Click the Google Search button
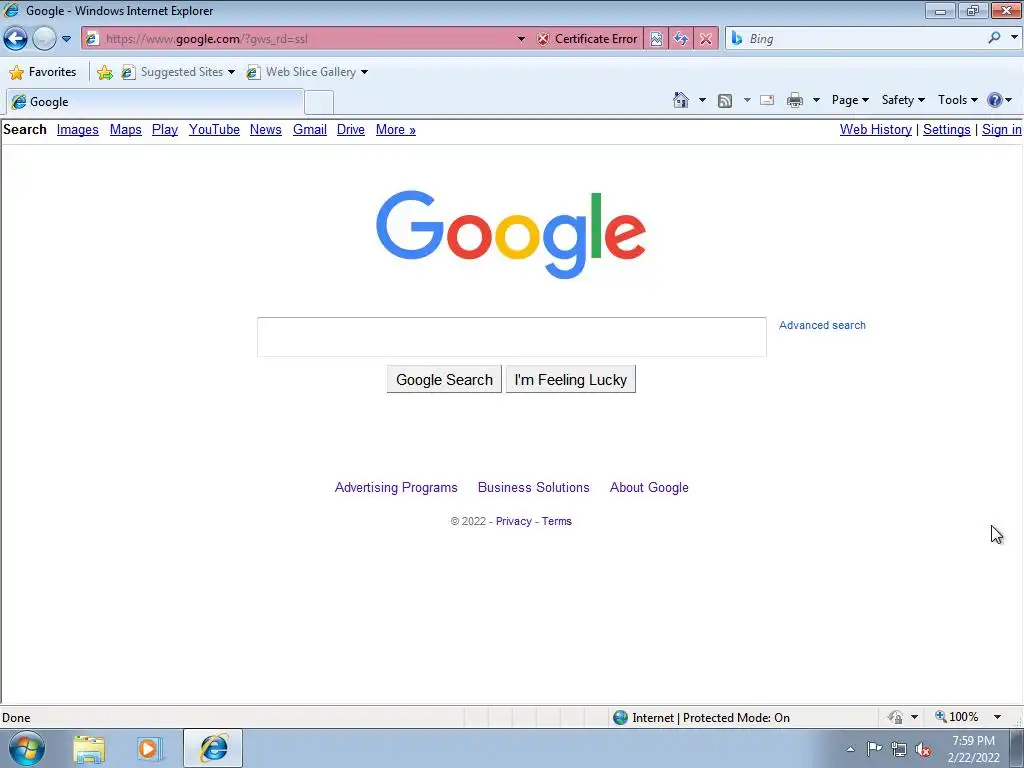Image resolution: width=1024 pixels, height=768 pixels. [444, 379]
